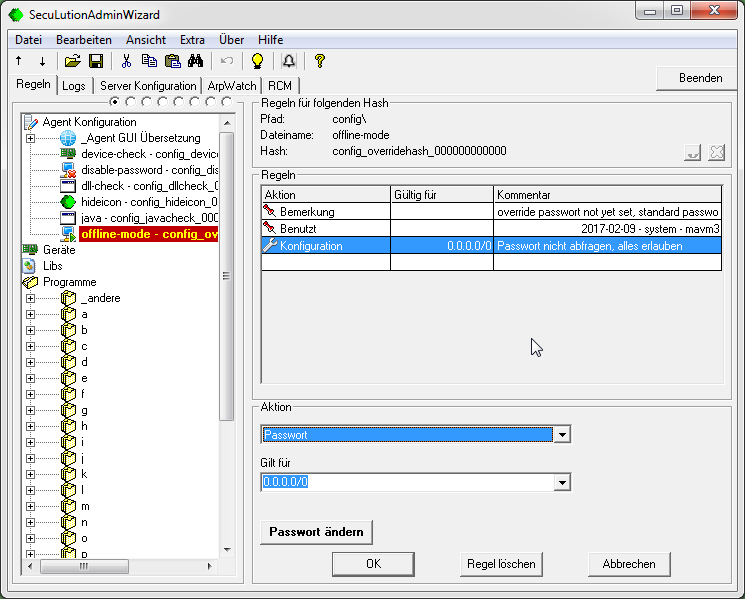Expand the 'm' programs folder
Screen dimensions: 745x599
(x=30, y=506)
